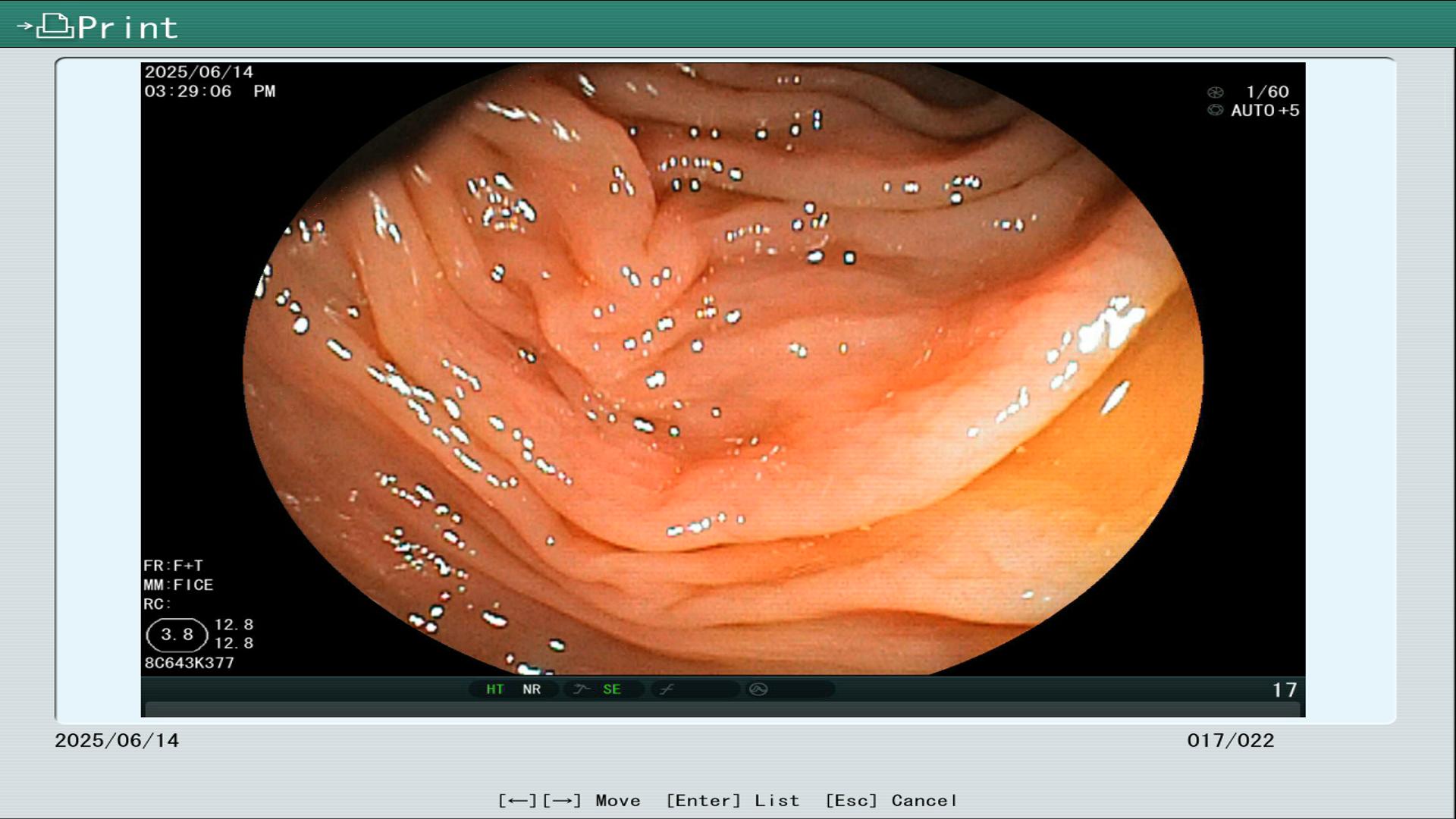Click the date "2025/06/14" below the preview
The width and height of the screenshot is (1456, 819).
point(117,741)
